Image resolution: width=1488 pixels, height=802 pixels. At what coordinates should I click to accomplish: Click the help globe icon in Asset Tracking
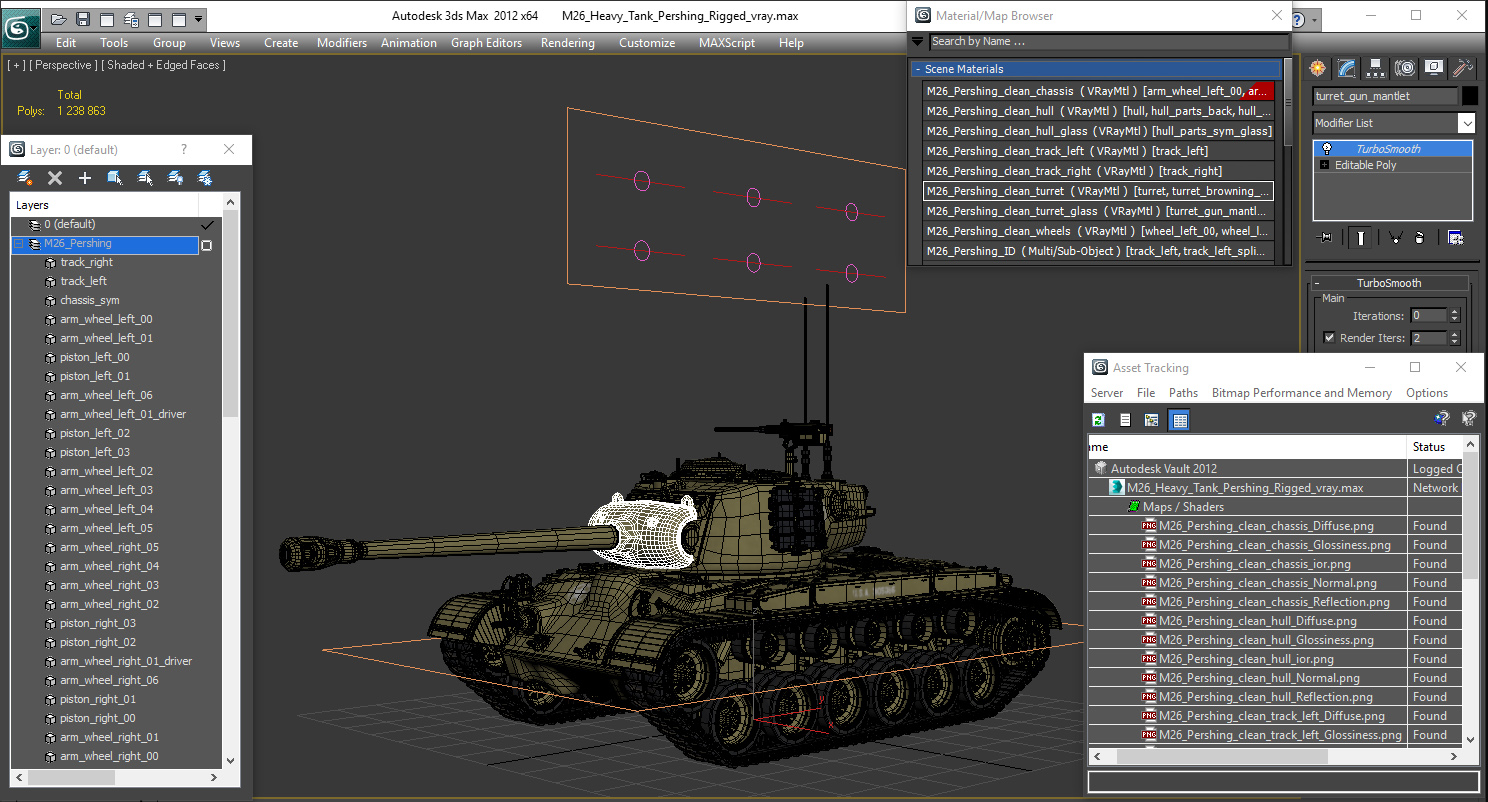(1441, 420)
